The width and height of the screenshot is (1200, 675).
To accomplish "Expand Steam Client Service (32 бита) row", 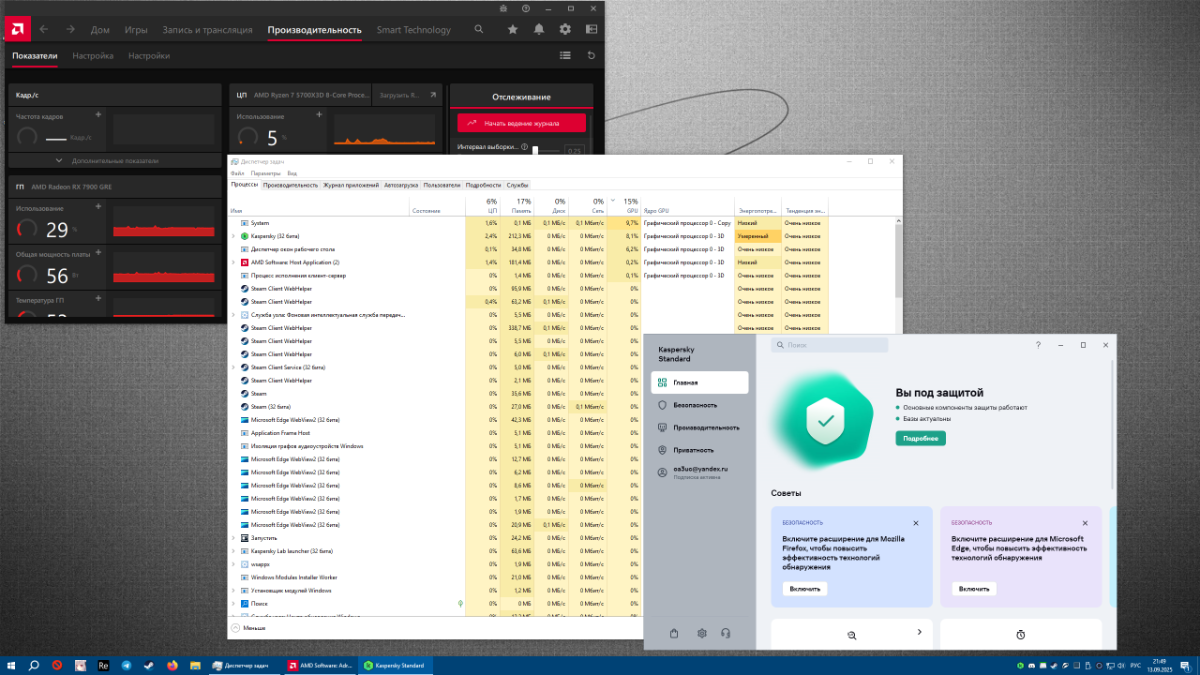I will point(233,367).
